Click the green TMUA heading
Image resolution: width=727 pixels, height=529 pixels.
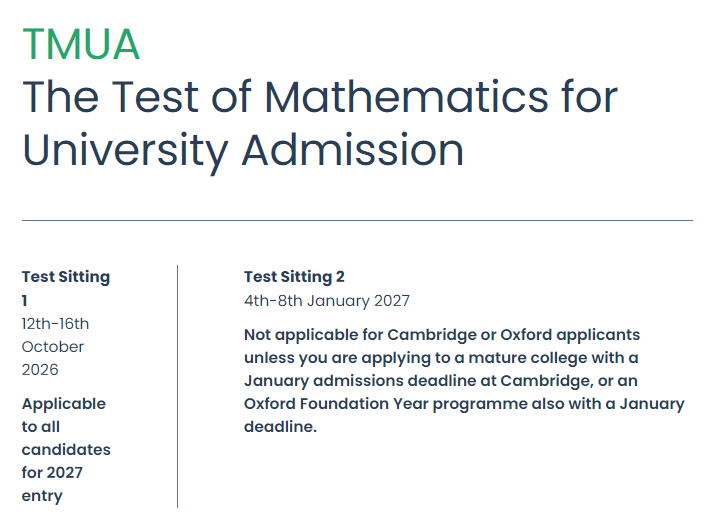pos(81,45)
